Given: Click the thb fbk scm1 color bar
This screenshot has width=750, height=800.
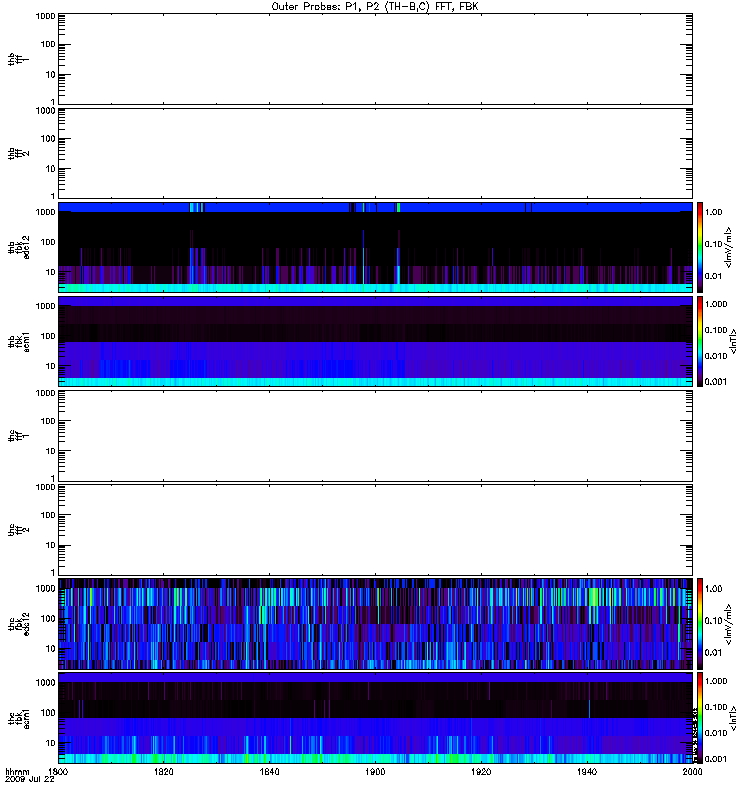Looking at the screenshot, I should (x=700, y=341).
